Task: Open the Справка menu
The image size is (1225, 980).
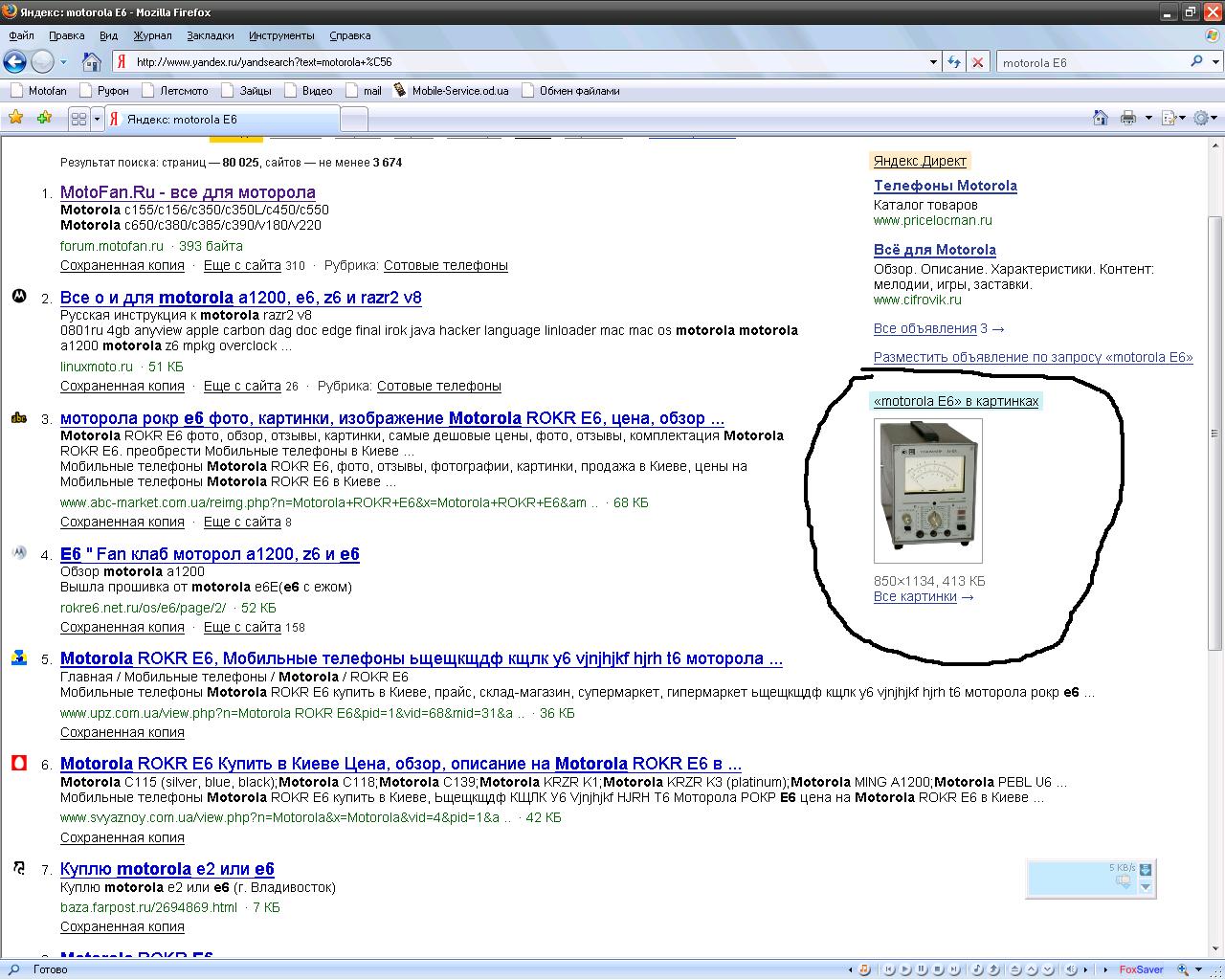Action: point(349,35)
